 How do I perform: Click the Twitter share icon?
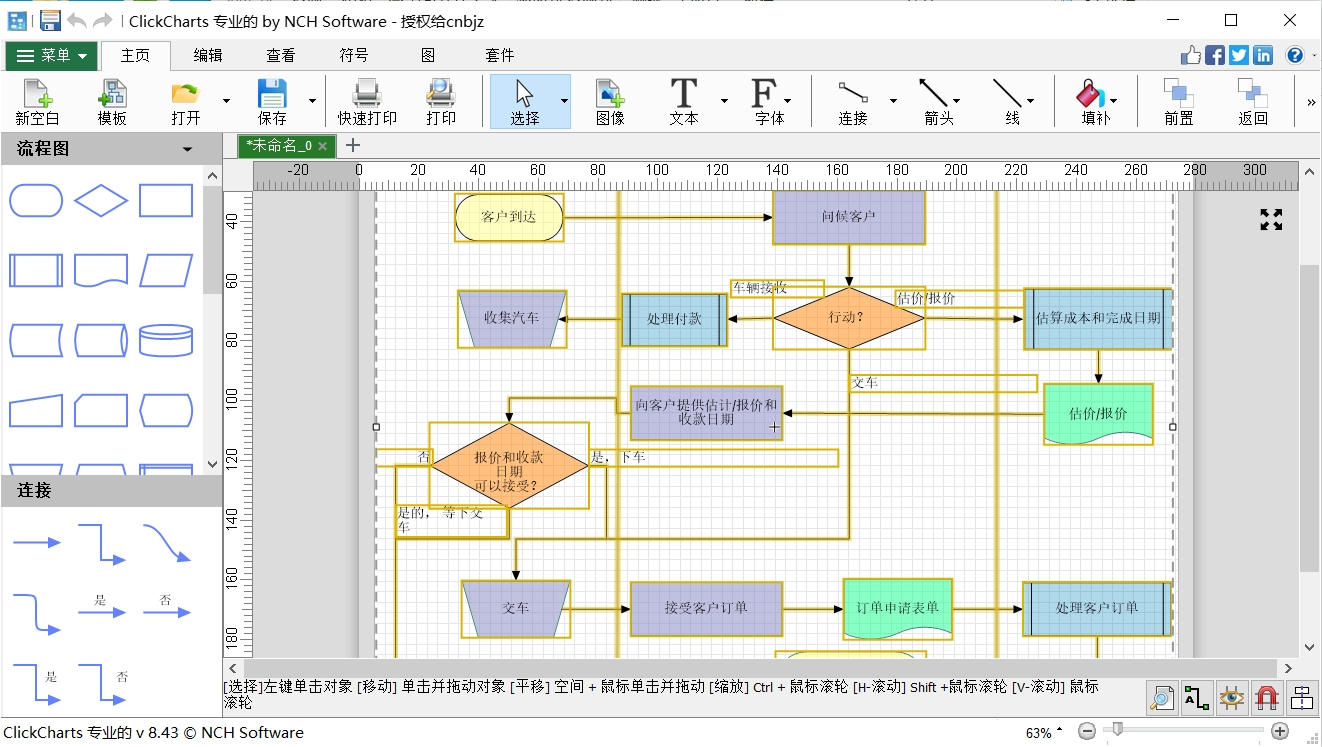pos(1239,56)
